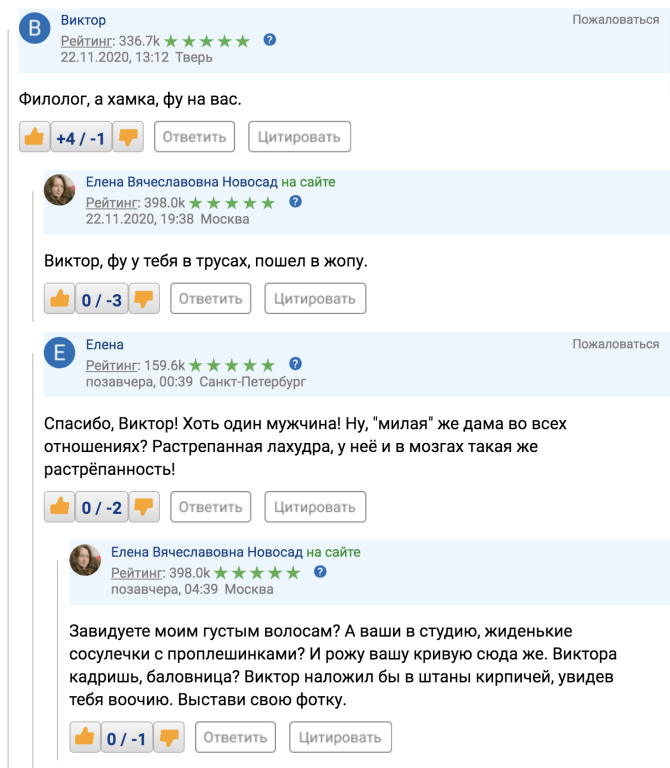The image size is (670, 768).
Task: Quote the last comment about густым волосам
Action: (340, 738)
